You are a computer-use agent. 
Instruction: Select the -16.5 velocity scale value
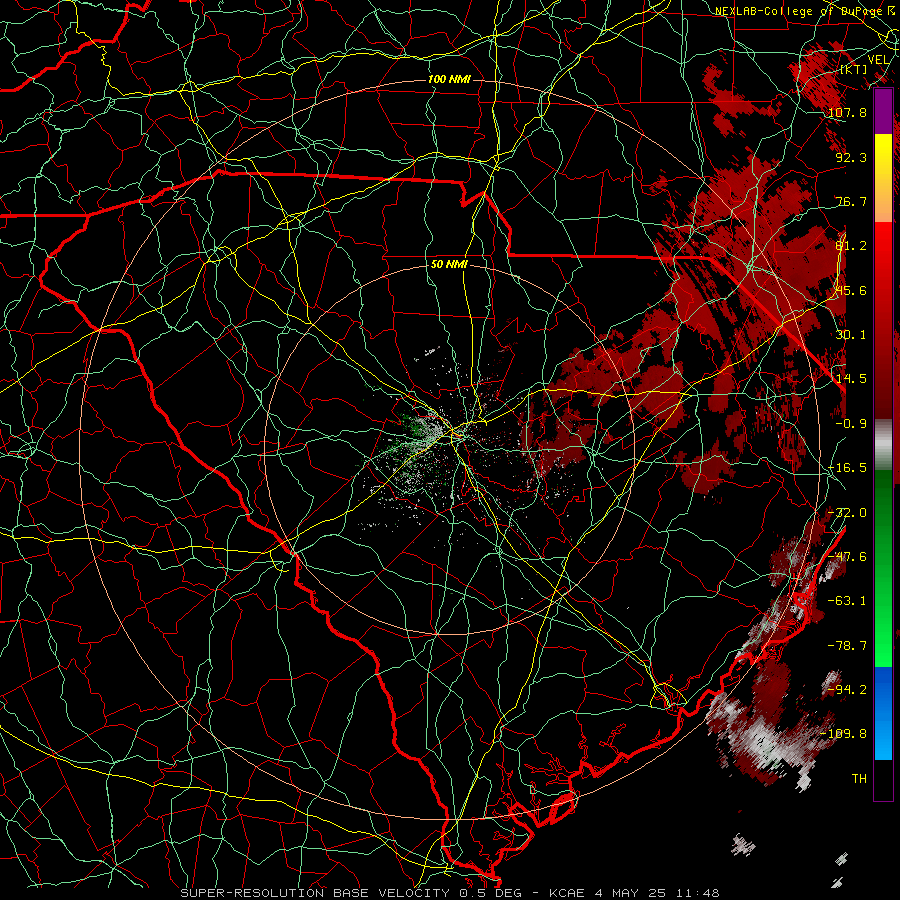[x=847, y=468]
